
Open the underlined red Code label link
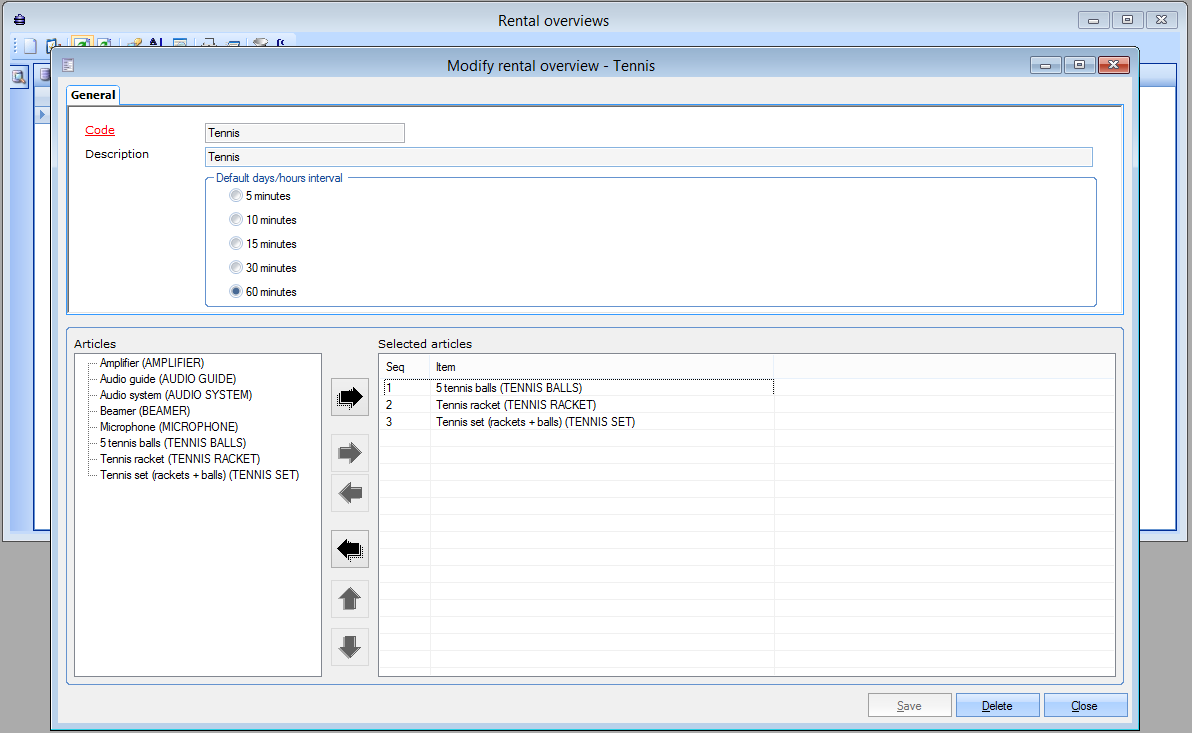click(x=100, y=130)
